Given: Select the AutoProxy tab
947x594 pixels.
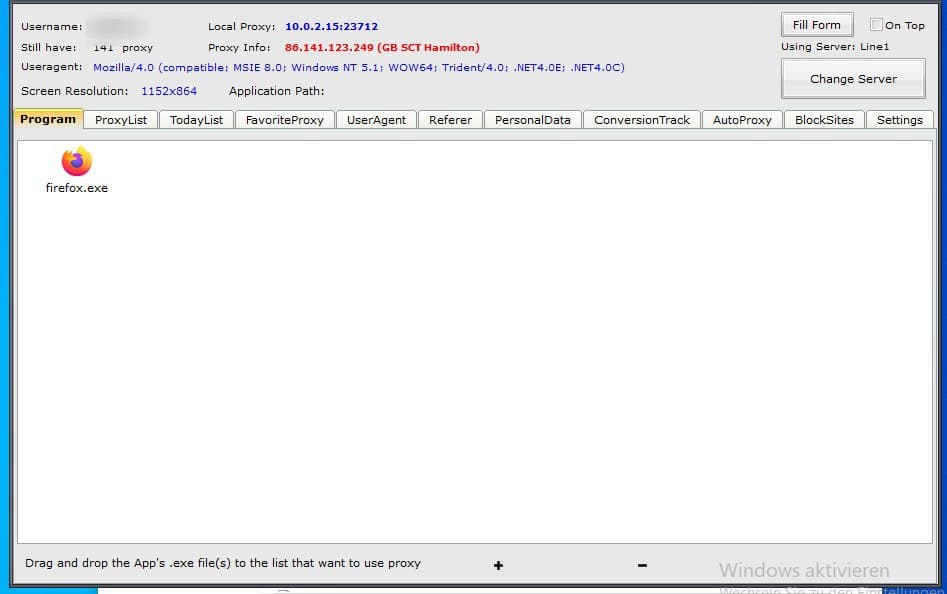Looking at the screenshot, I should pos(742,120).
